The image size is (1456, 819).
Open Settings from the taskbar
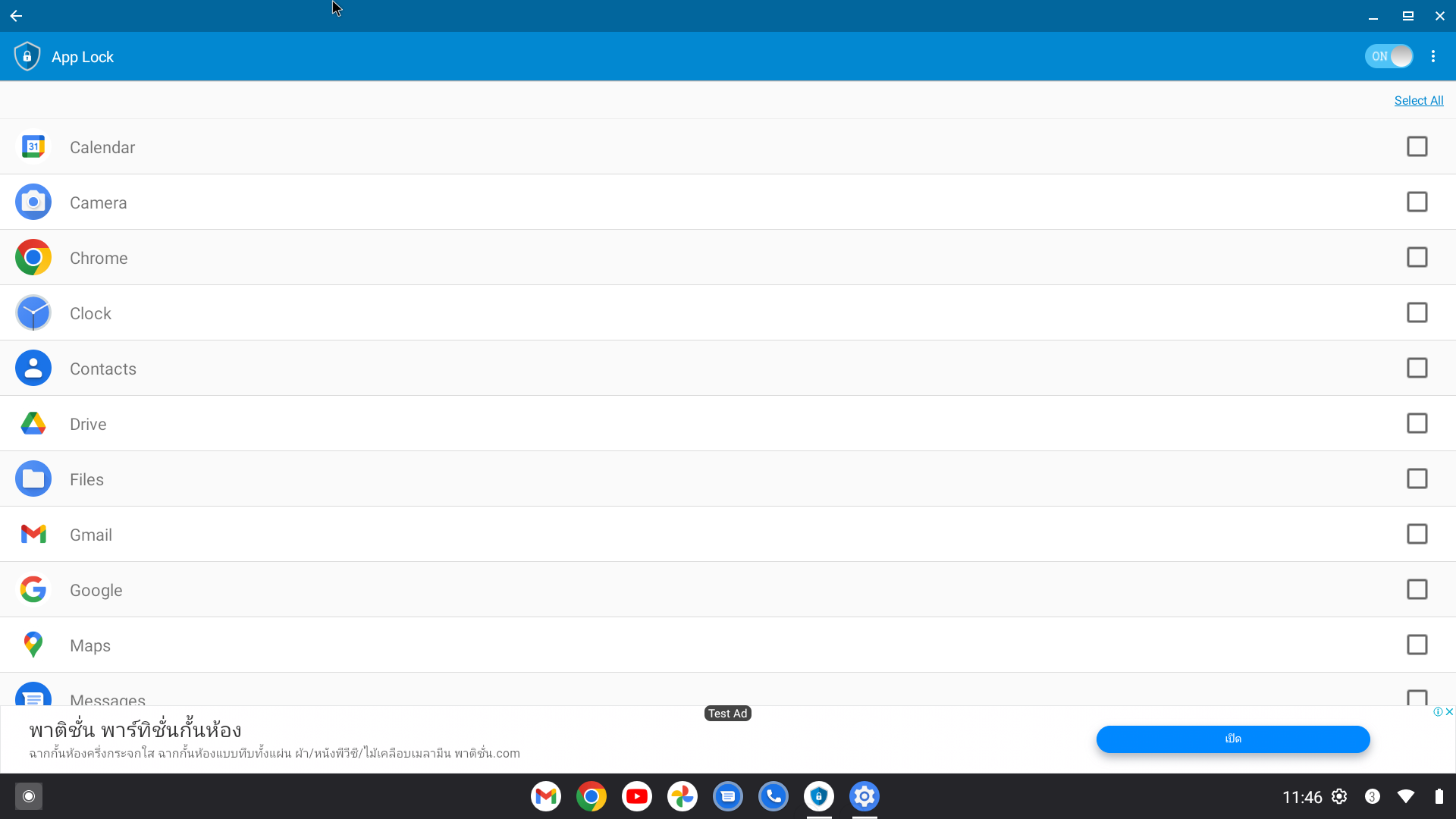(x=864, y=796)
